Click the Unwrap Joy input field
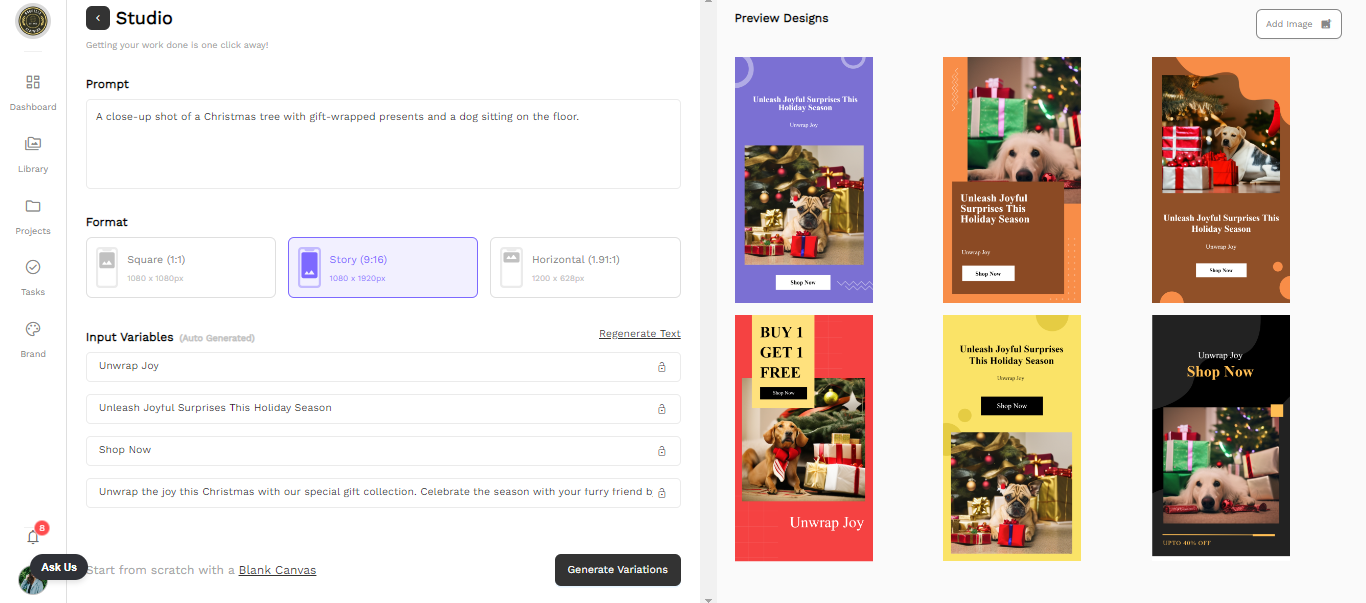The width and height of the screenshot is (1366, 603). [x=383, y=367]
